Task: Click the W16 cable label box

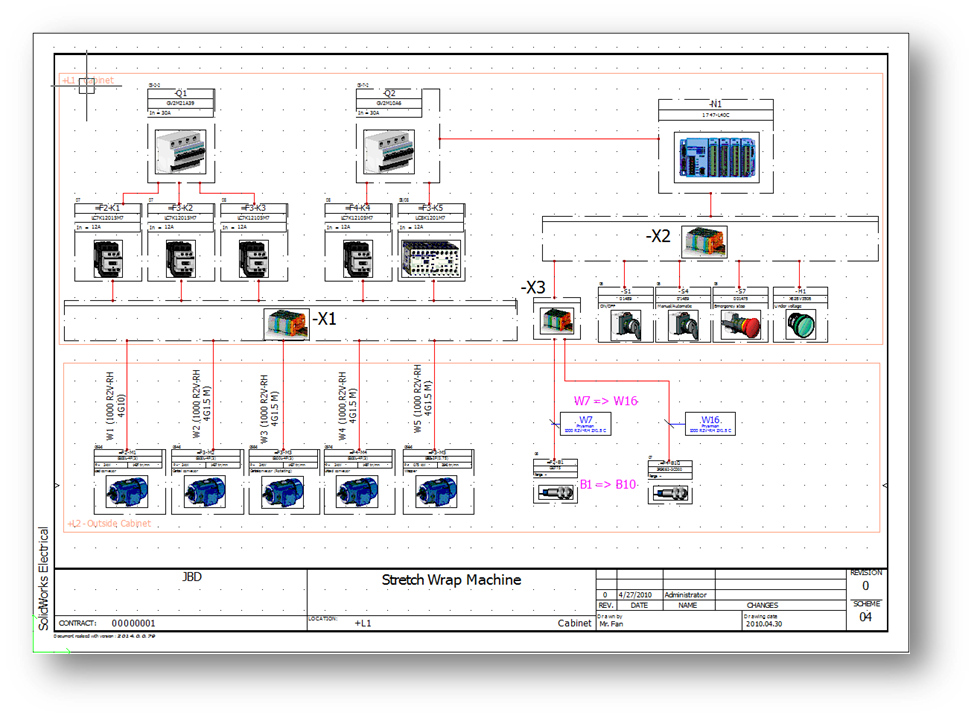Action: pyautogui.click(x=710, y=424)
